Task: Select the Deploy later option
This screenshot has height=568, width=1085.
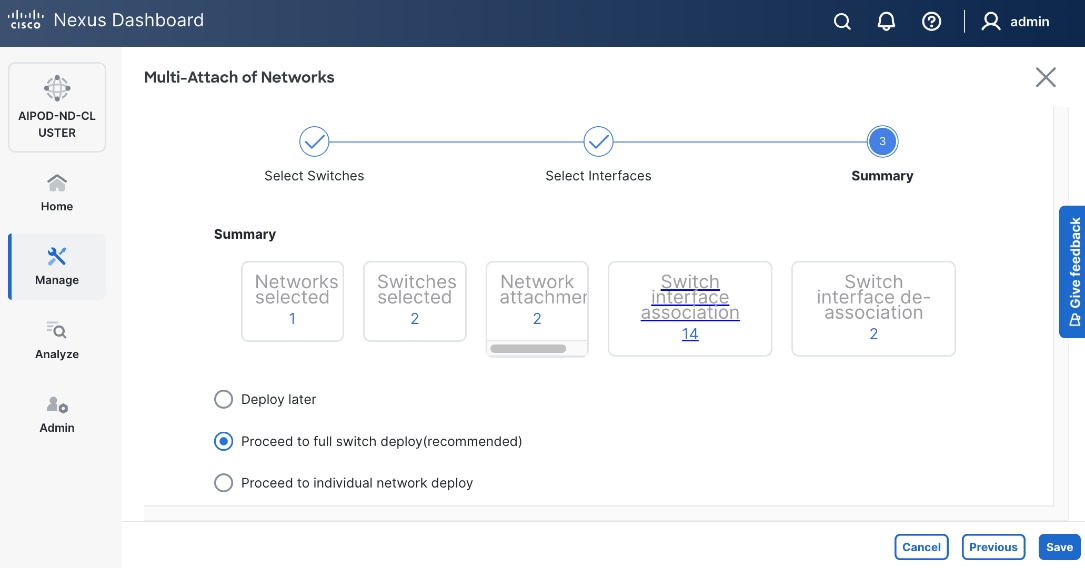Action: click(x=224, y=399)
